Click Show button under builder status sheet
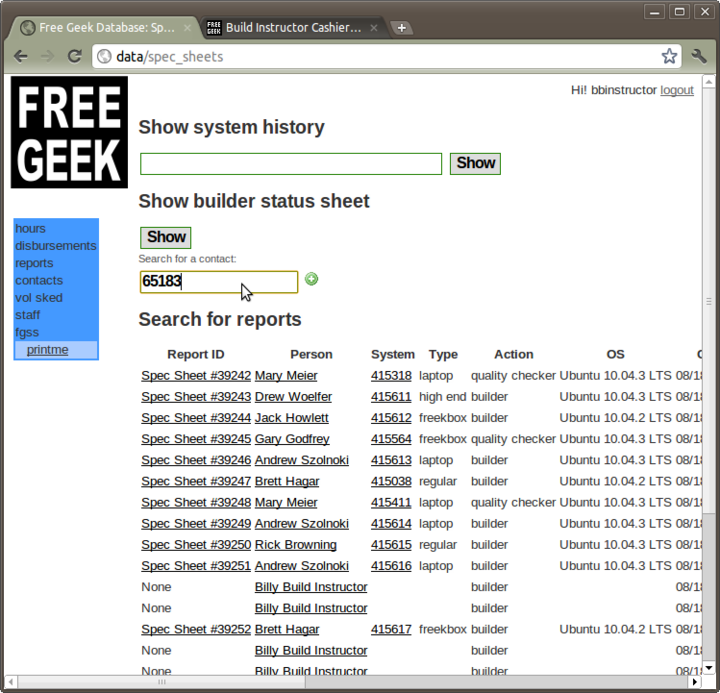Screen dimensions: 720x693 pyautogui.click(x=165, y=237)
